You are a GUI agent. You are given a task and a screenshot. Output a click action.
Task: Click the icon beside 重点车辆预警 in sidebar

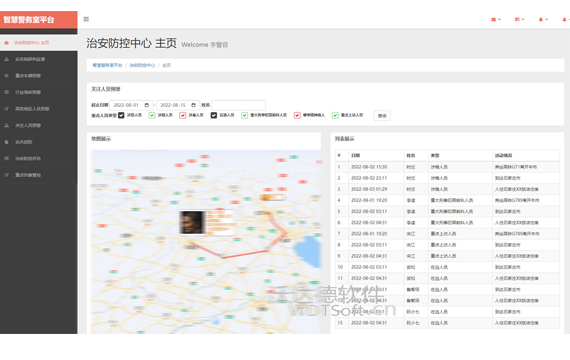7,76
